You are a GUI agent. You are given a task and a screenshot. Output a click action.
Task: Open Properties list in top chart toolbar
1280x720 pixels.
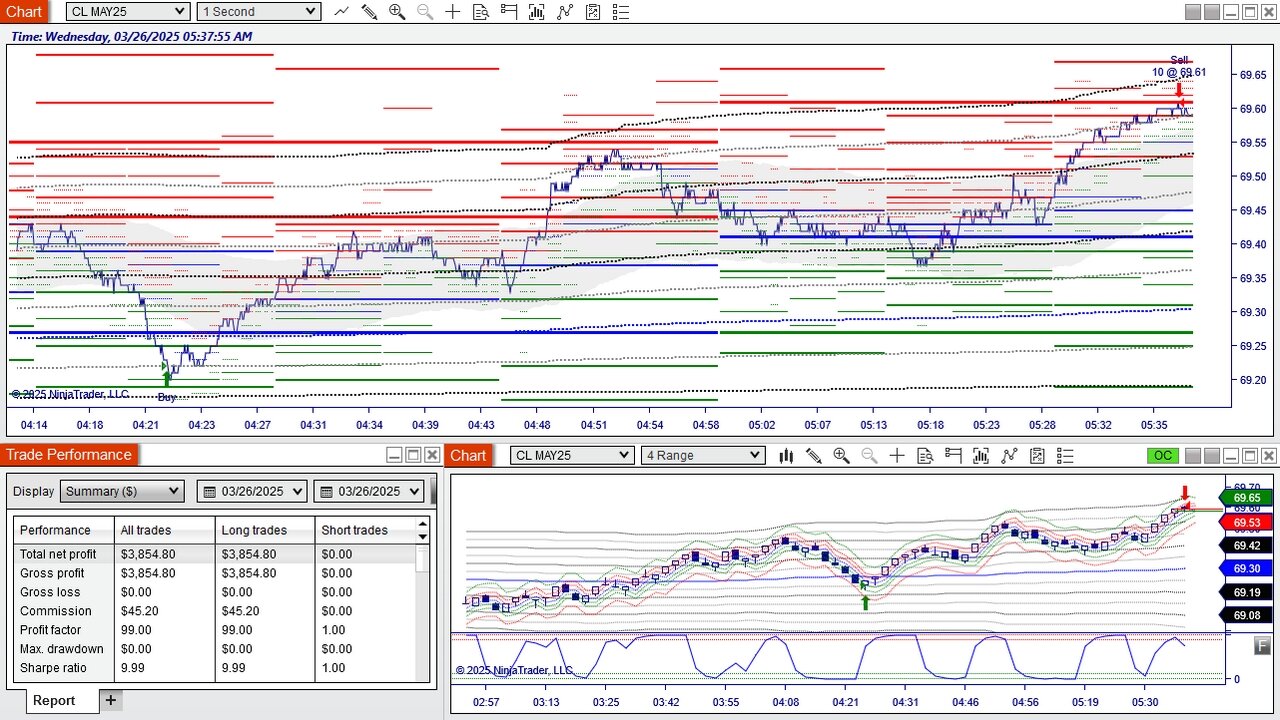(621, 12)
